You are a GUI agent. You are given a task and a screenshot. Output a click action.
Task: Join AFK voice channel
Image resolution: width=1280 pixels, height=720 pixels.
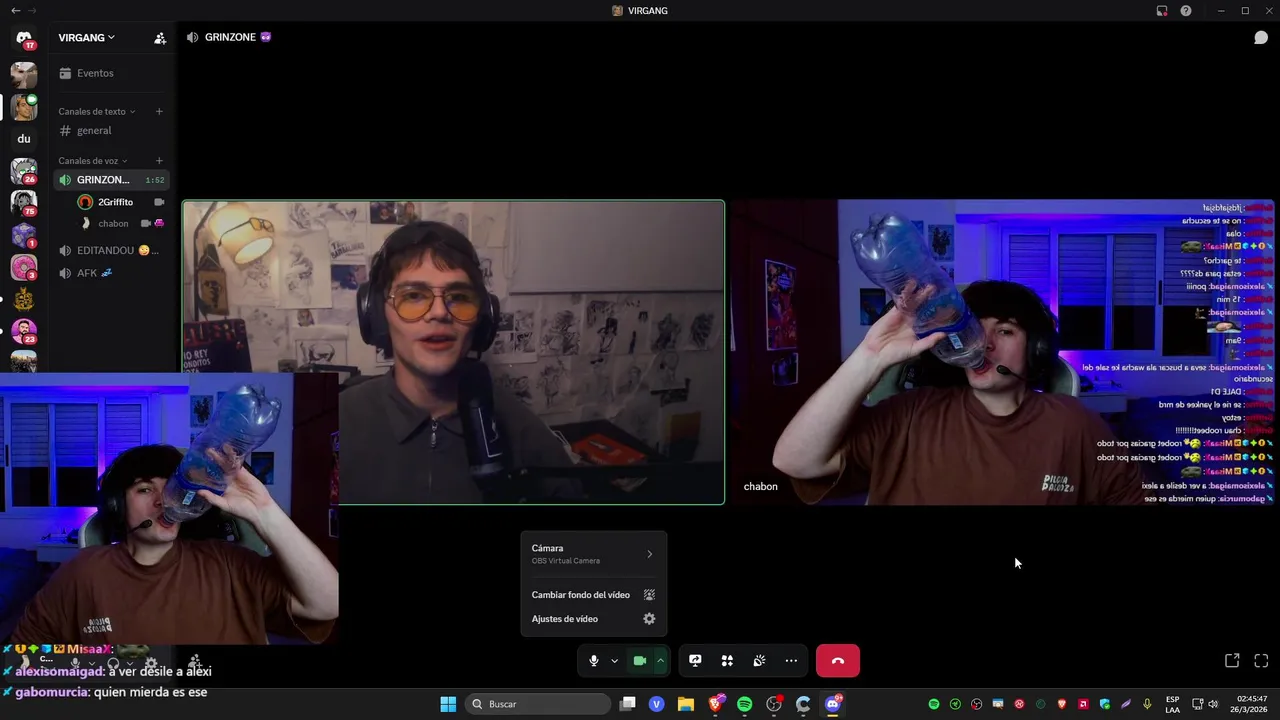tap(111, 273)
